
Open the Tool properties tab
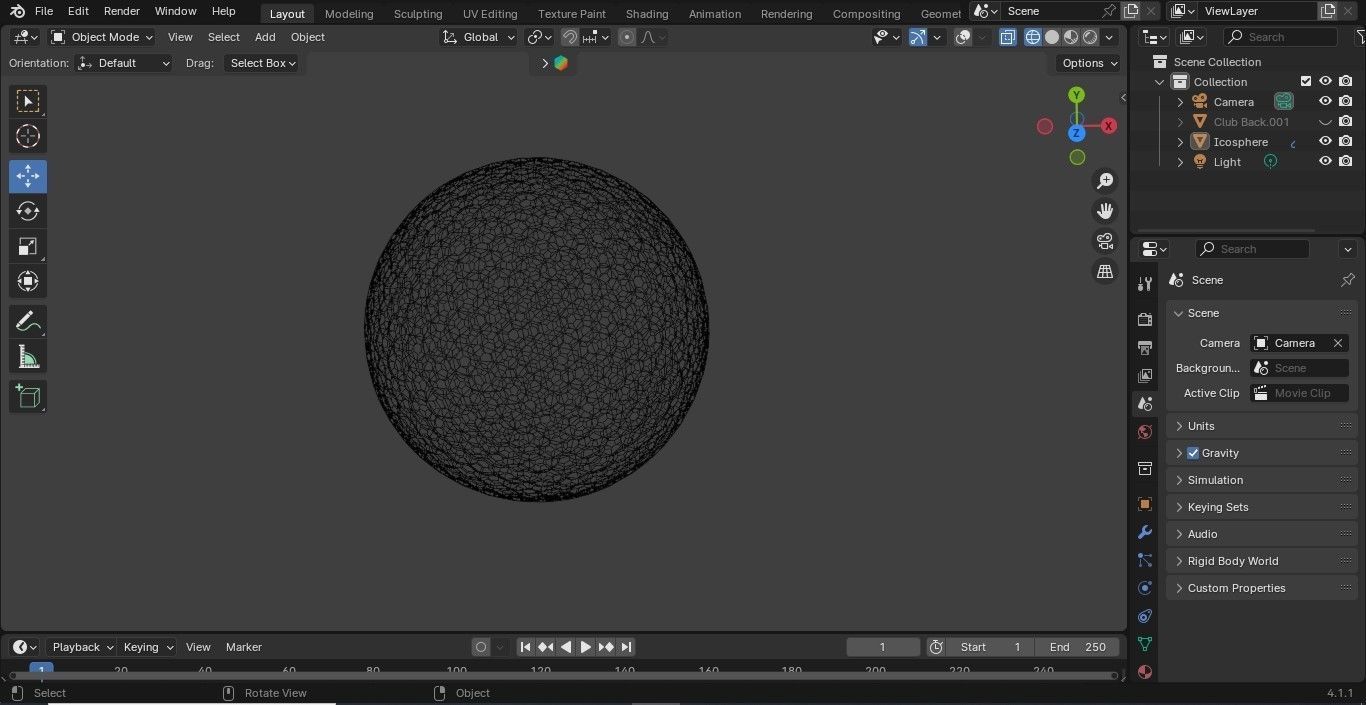pos(1145,284)
